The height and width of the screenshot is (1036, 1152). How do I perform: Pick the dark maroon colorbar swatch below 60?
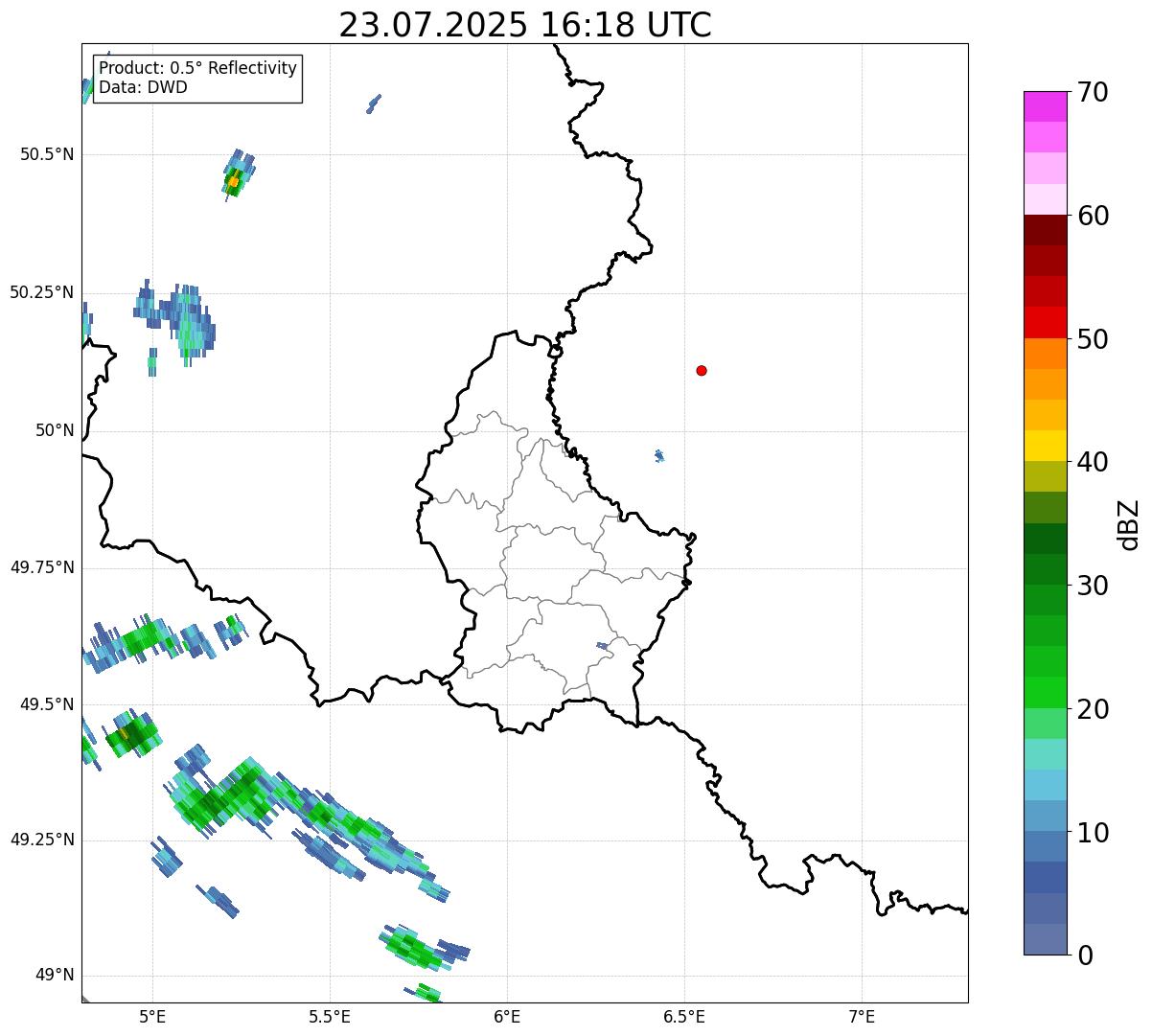pos(1045,230)
